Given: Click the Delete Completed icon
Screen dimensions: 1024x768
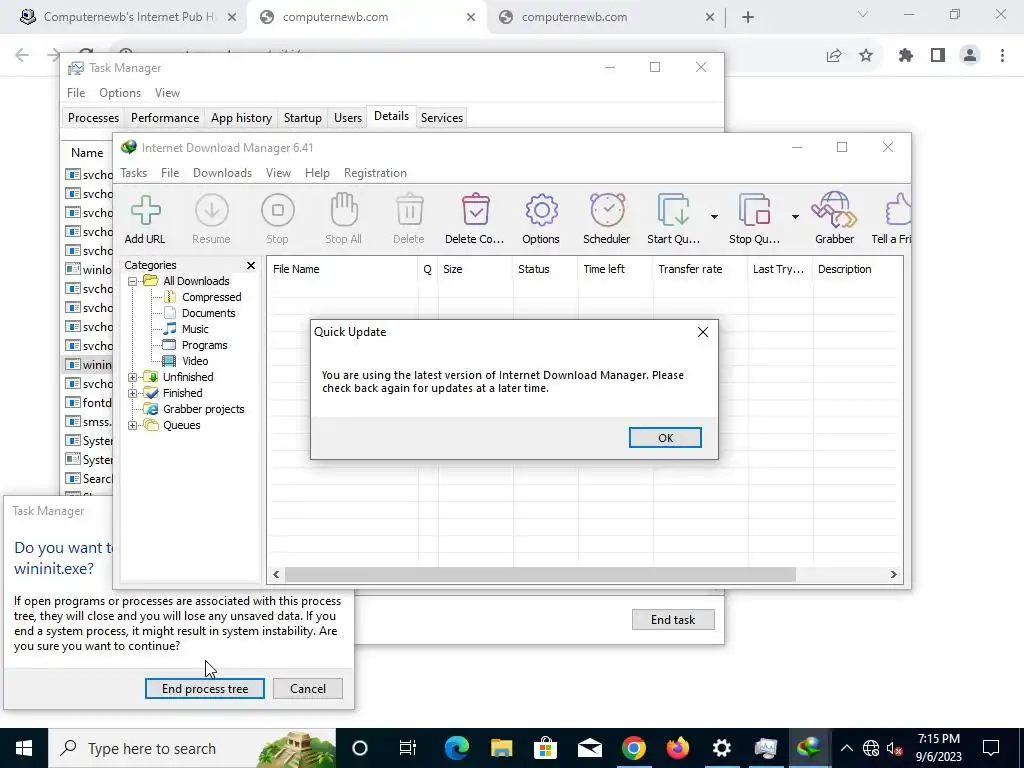Looking at the screenshot, I should (475, 220).
